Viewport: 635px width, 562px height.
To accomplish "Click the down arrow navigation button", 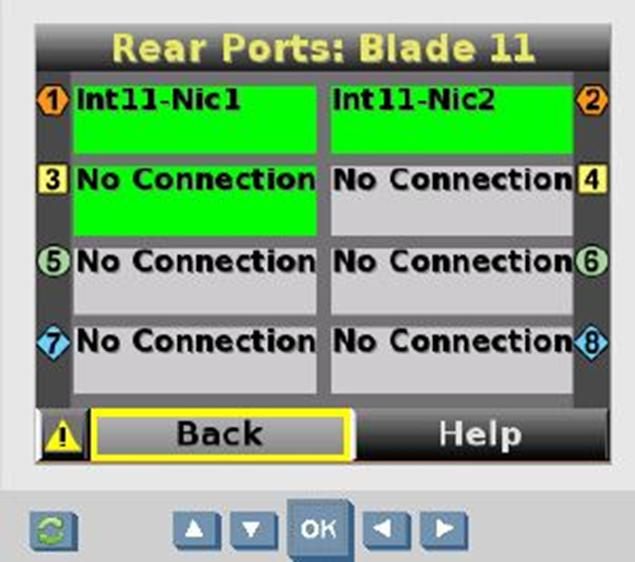I will click(253, 530).
